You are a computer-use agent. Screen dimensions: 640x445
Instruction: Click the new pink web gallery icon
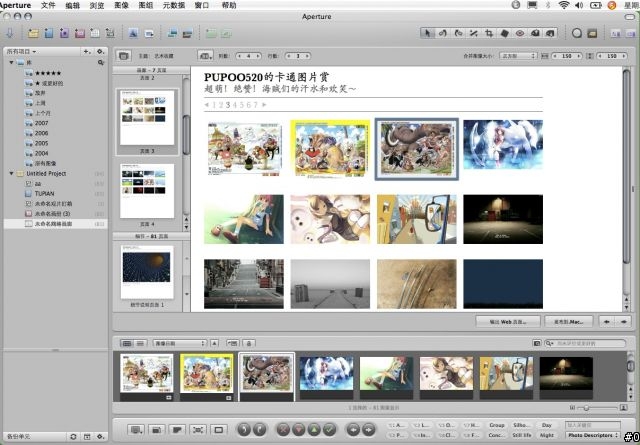point(80,33)
